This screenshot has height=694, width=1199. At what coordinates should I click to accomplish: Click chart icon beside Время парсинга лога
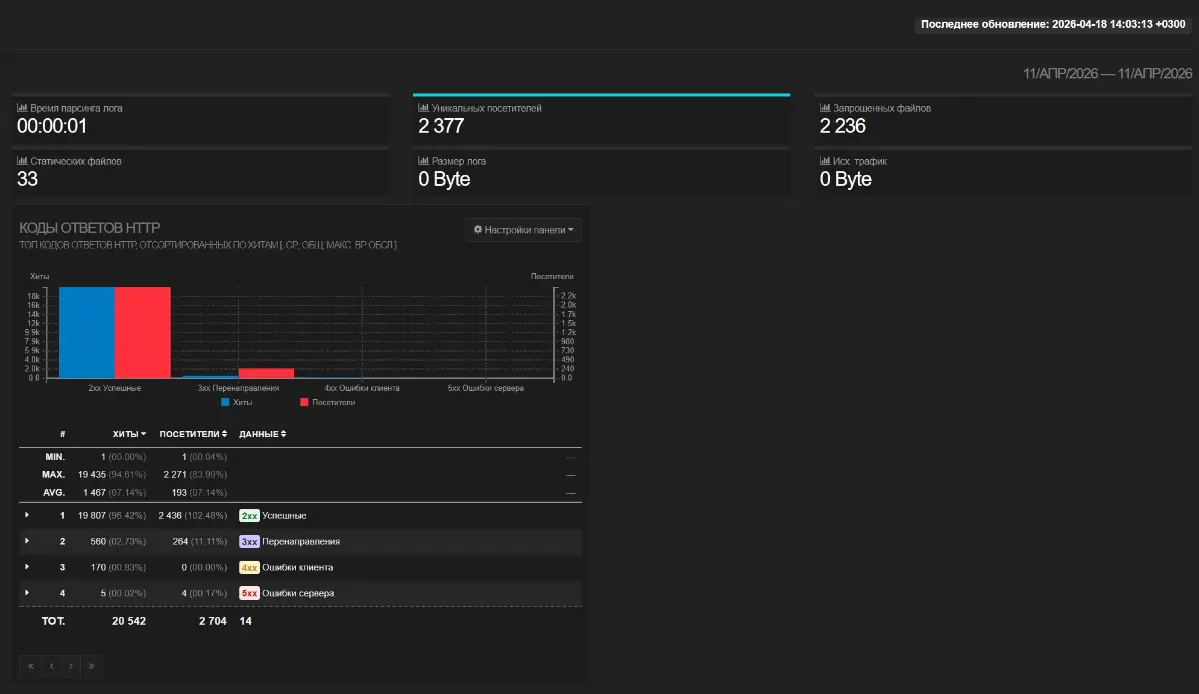coord(22,108)
